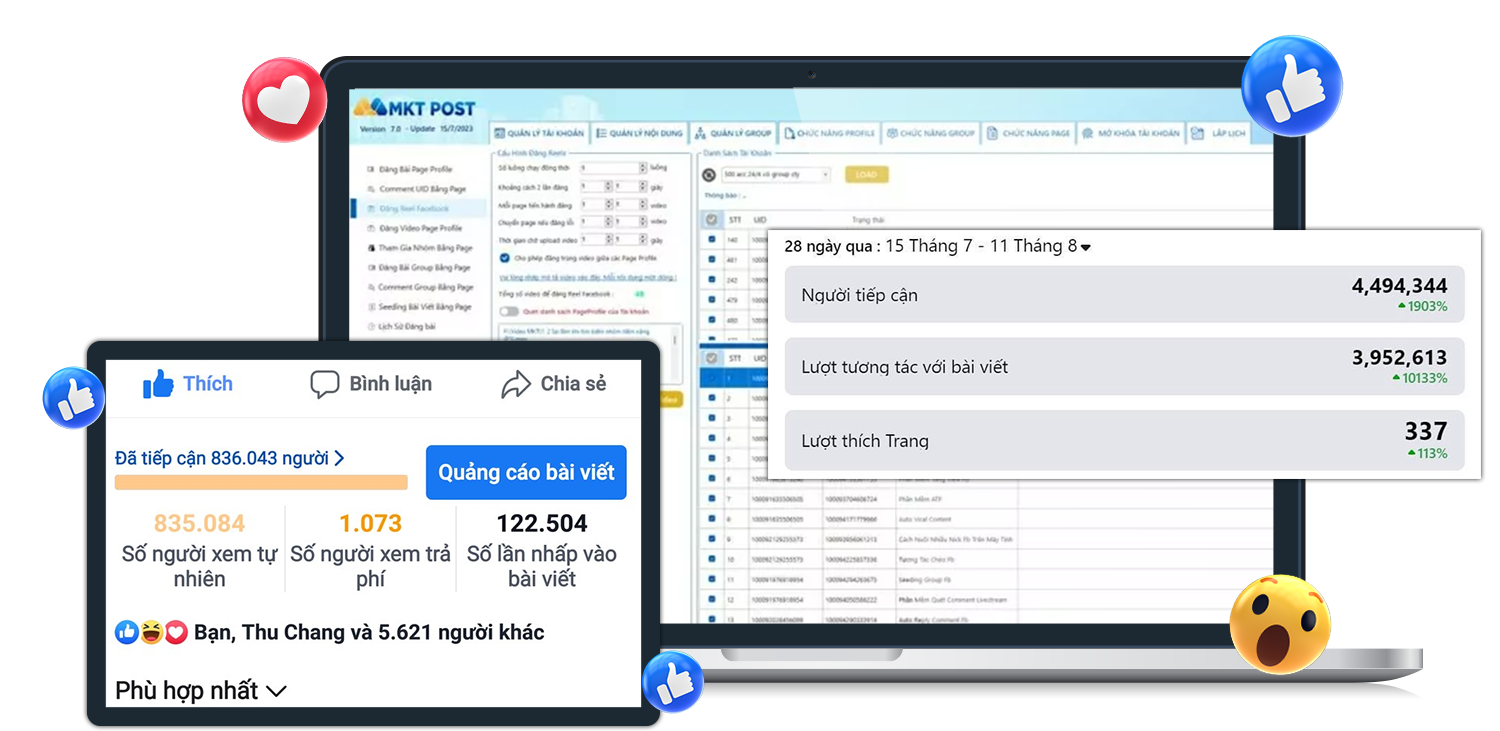
Task: Click the icon beside Đăng Bài Page Profile
Action: (370, 169)
